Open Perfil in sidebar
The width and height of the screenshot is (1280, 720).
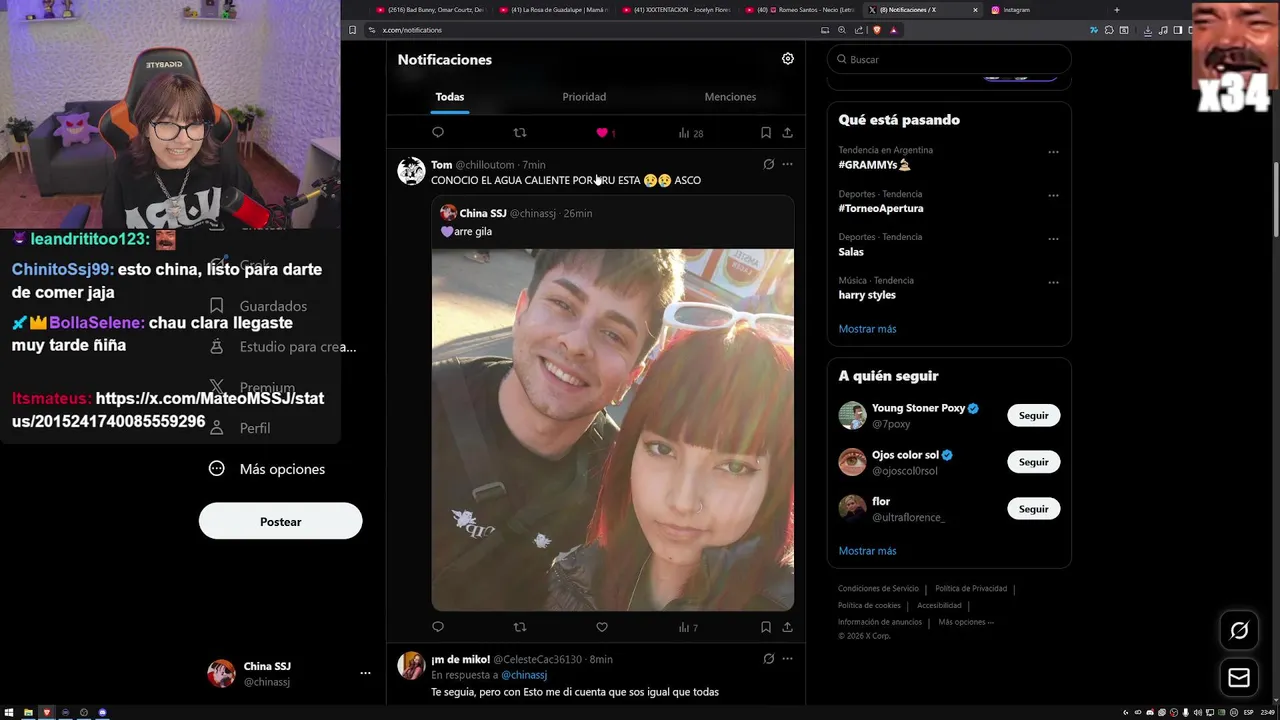(x=240, y=428)
